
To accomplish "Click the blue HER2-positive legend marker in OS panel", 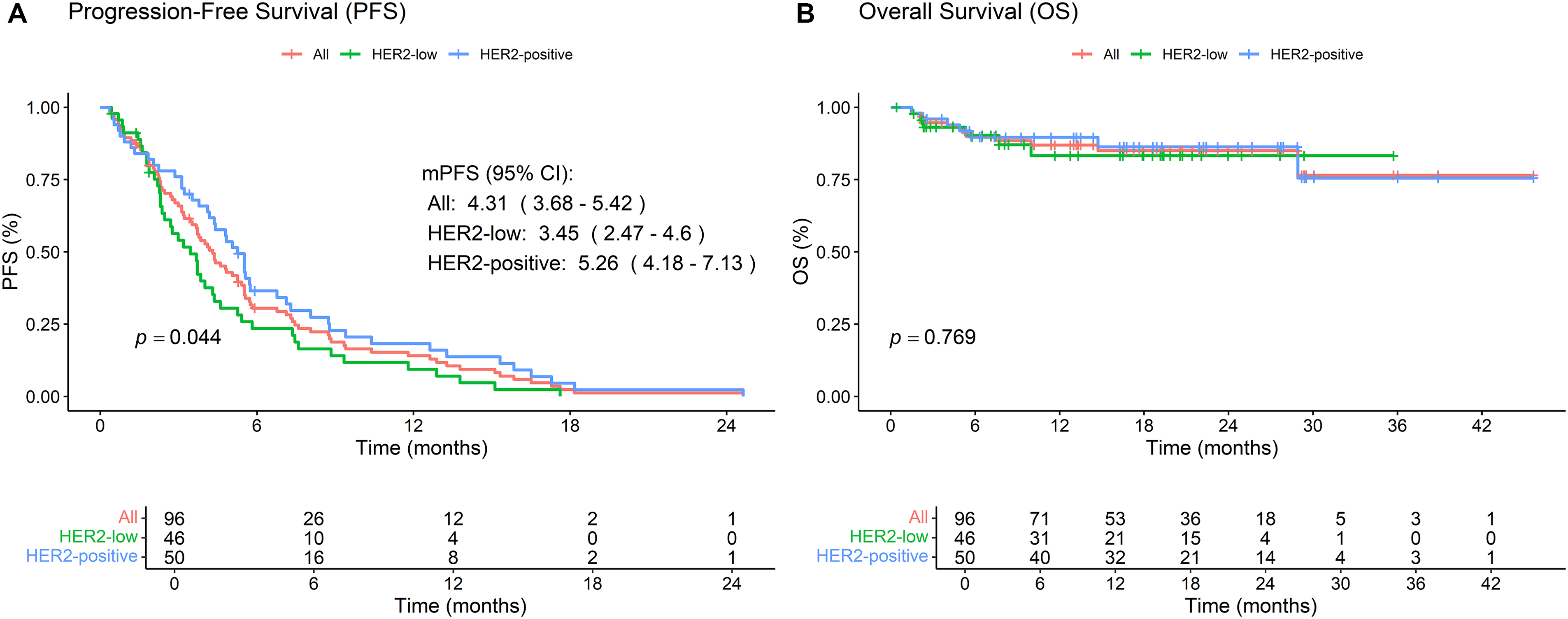I will 1249,55.
